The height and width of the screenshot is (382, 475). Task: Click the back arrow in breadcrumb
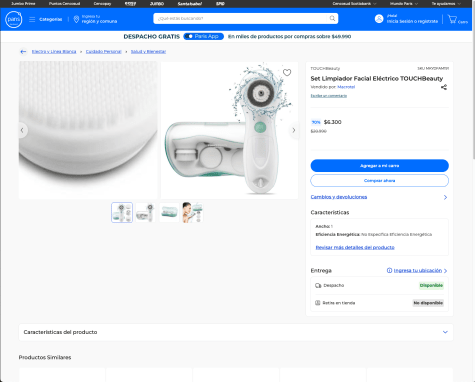tap(23, 52)
